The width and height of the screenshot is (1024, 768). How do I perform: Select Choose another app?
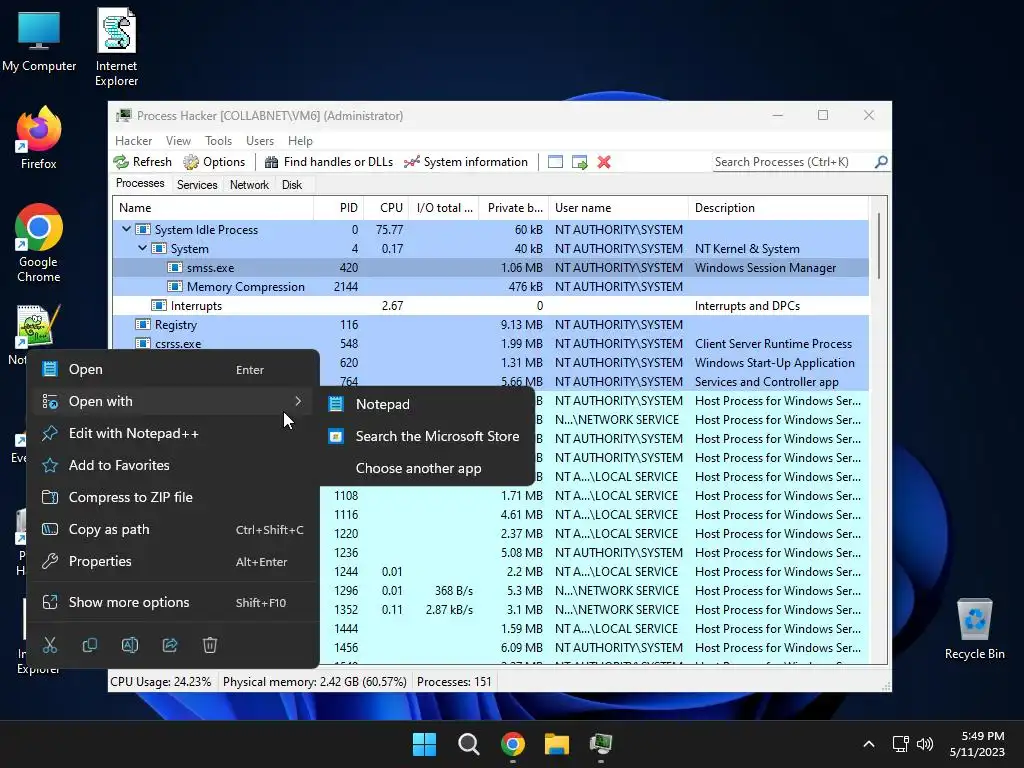pyautogui.click(x=427, y=468)
